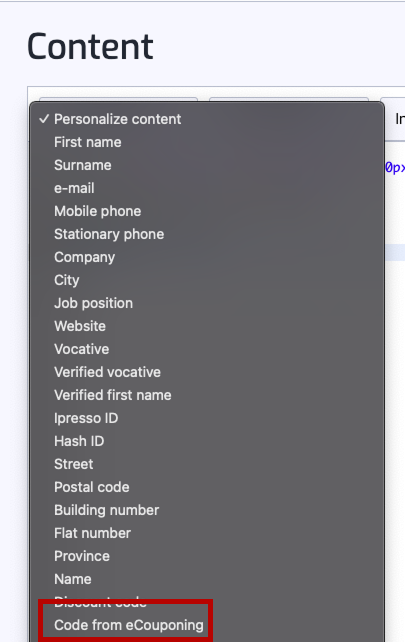Select the Hash ID option
This screenshot has height=642, width=405.
point(207,441)
